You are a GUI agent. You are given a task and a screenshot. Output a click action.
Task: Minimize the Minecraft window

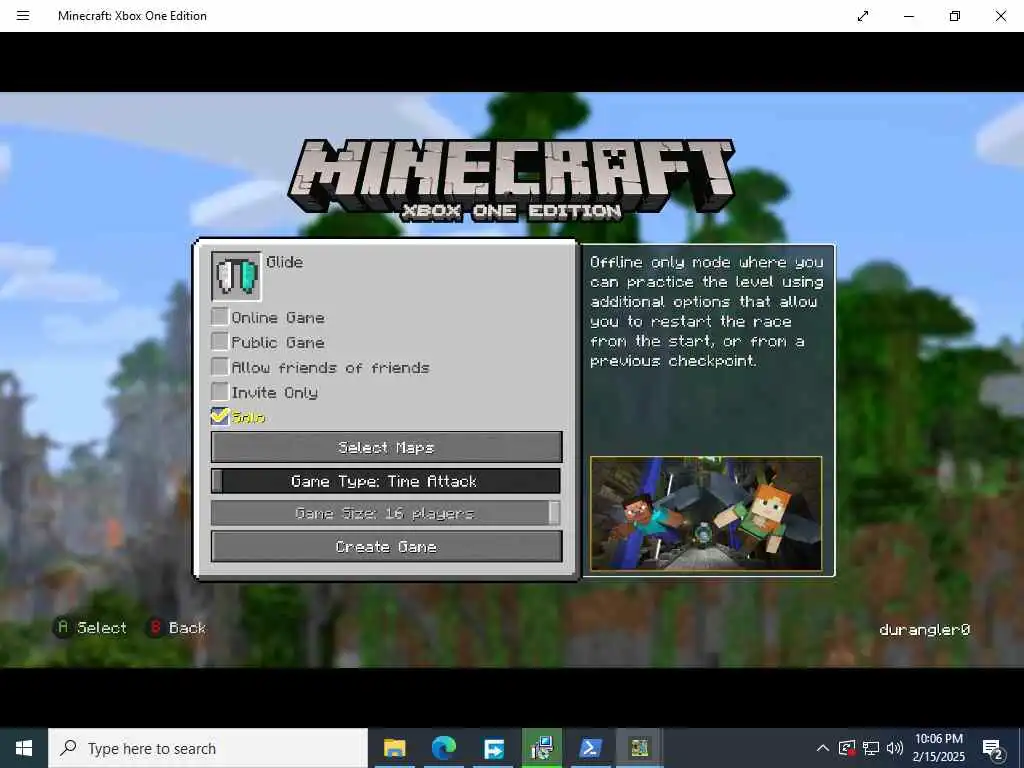[x=908, y=16]
